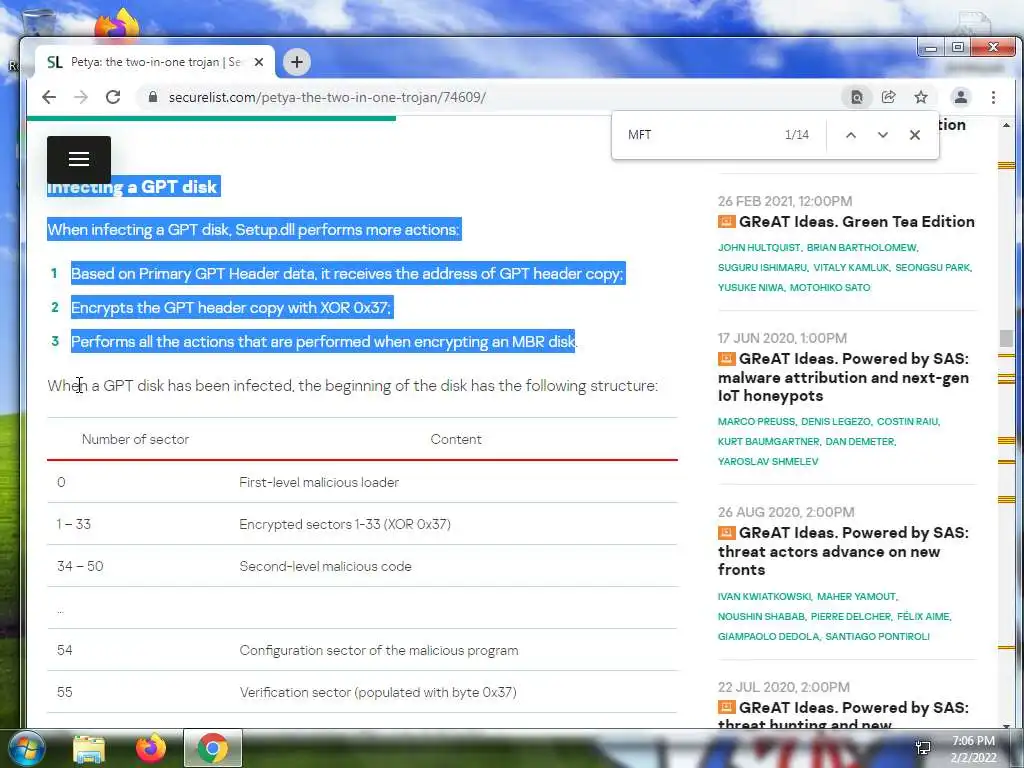Open a new tab with plus button
The height and width of the screenshot is (768, 1024).
click(296, 62)
